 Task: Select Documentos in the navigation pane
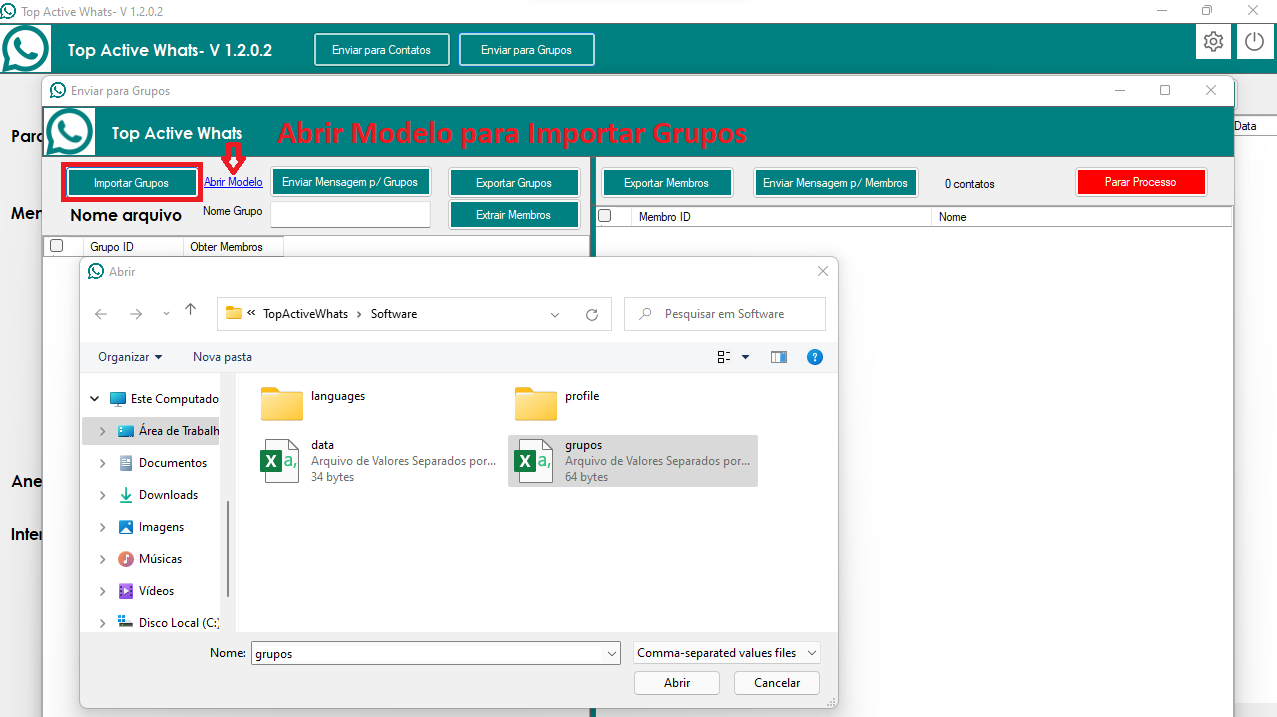point(173,463)
